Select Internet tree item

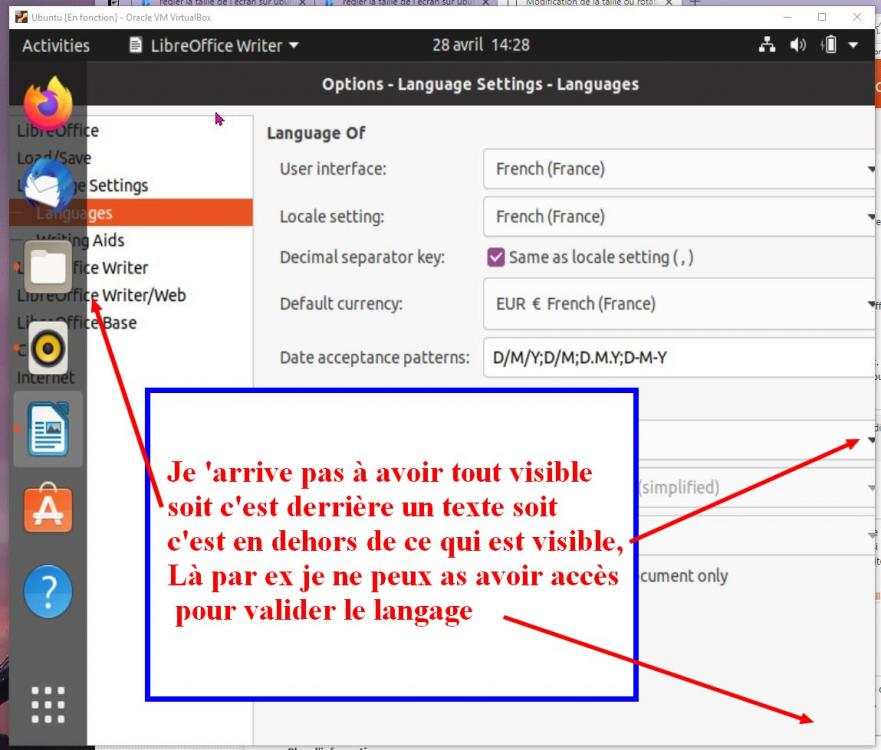pos(46,378)
